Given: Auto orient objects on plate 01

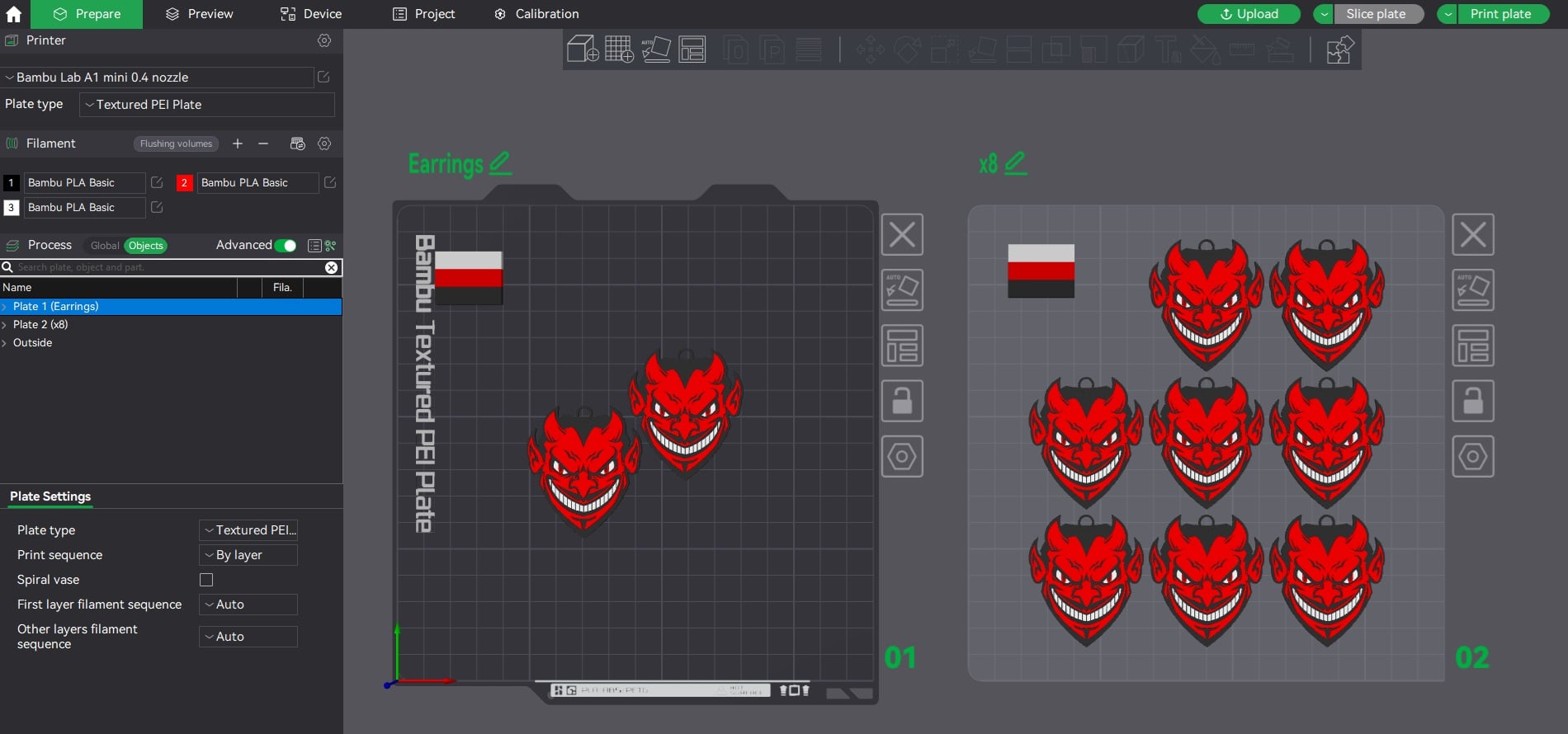Looking at the screenshot, I should point(902,290).
